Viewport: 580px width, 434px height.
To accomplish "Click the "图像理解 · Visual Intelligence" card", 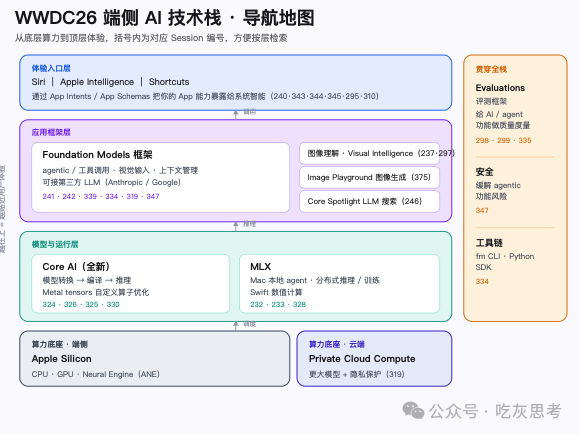I will [x=369, y=153].
